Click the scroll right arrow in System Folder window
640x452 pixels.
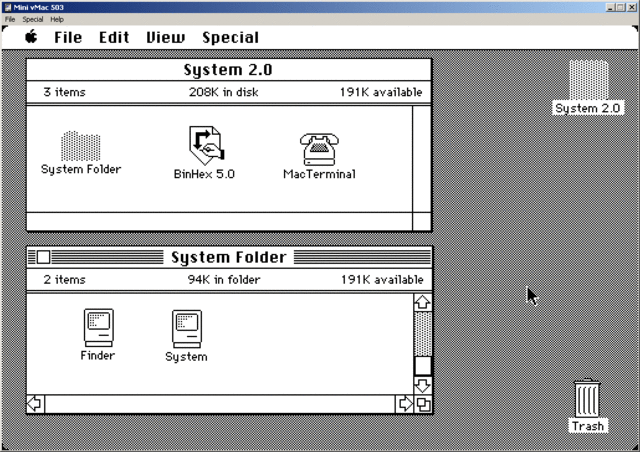tap(404, 404)
